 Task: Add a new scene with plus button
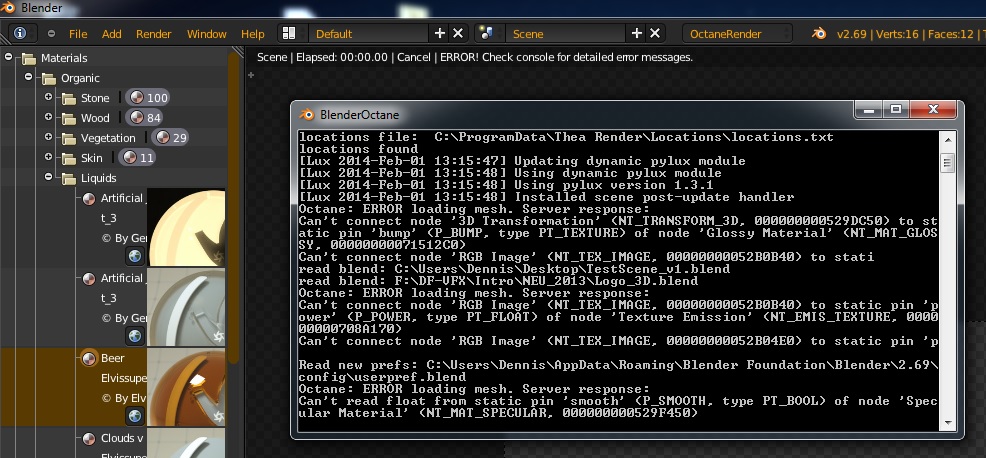pos(636,33)
